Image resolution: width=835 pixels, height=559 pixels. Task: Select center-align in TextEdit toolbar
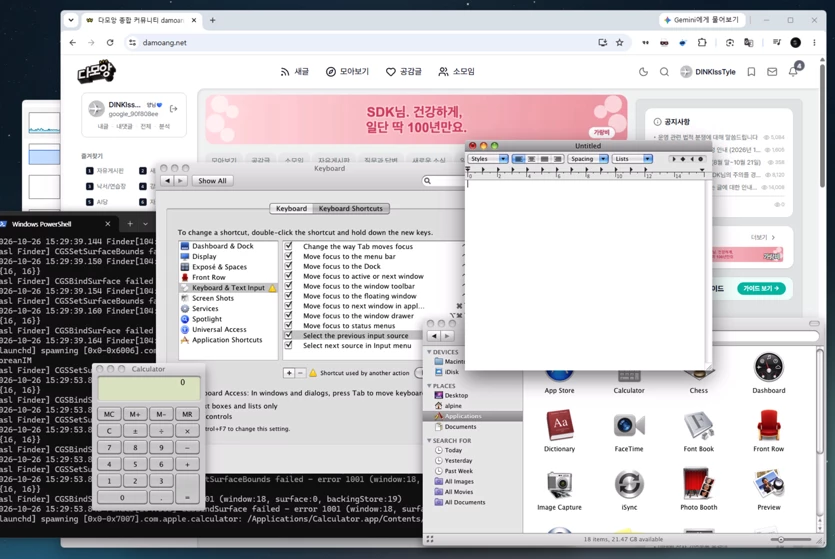[x=531, y=159]
